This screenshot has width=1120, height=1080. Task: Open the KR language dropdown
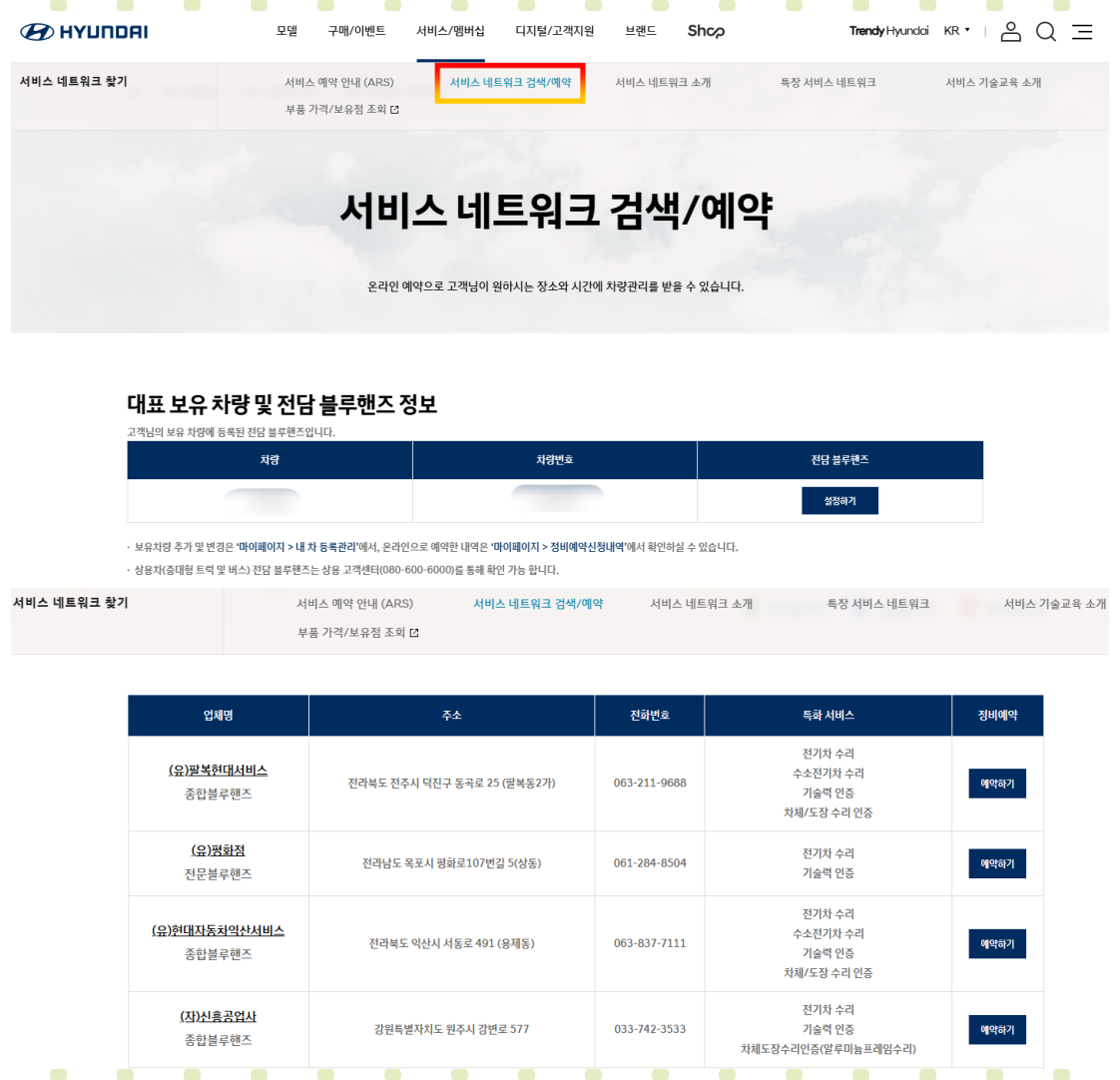956,31
